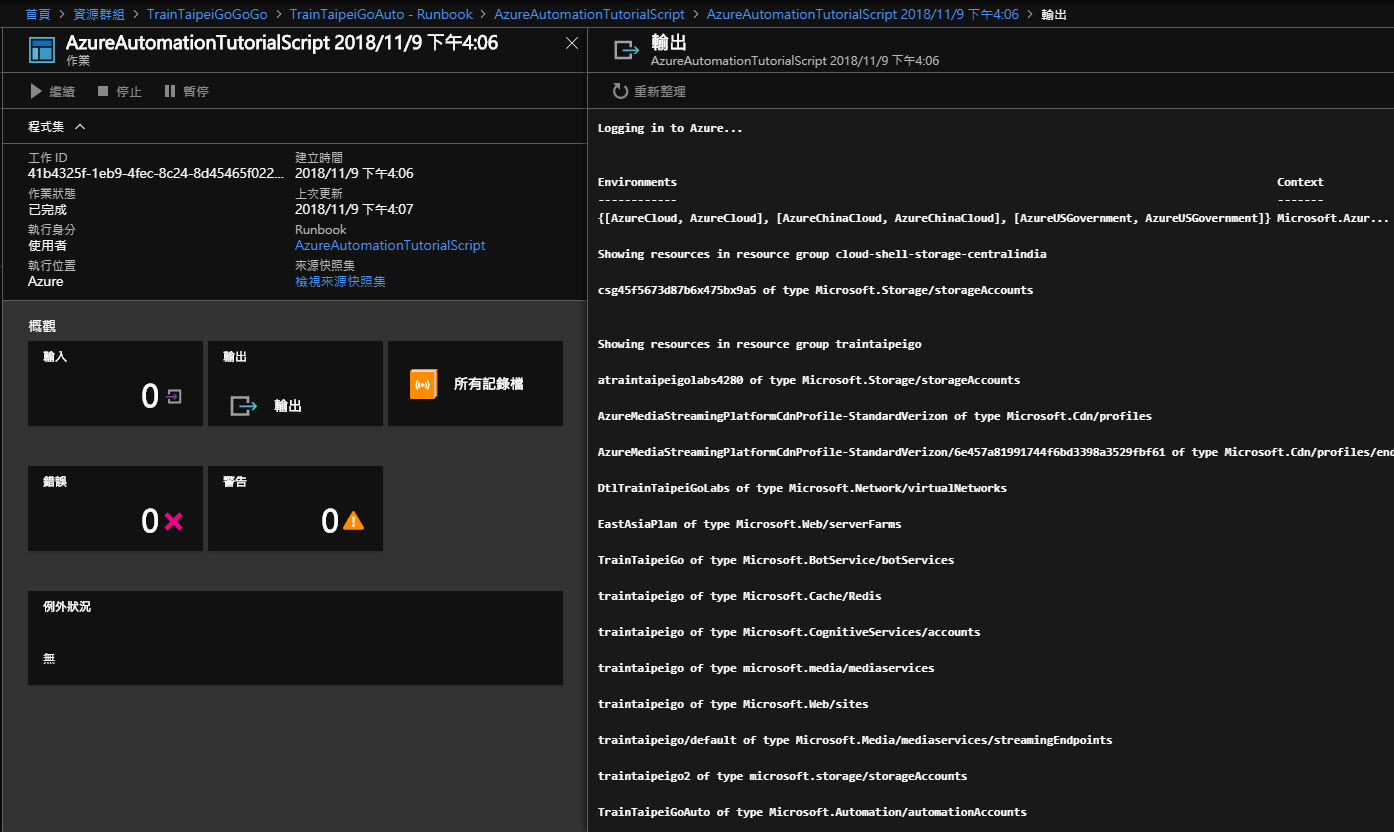Collapse the 程式集 section
The width and height of the screenshot is (1394, 832).
(x=57, y=127)
